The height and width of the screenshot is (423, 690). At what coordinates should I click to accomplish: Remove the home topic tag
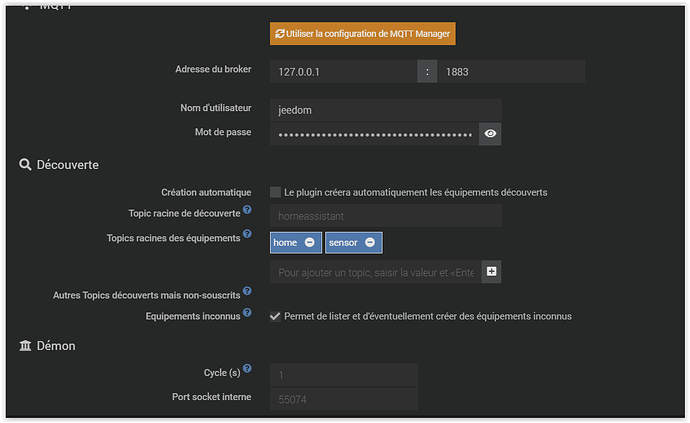coord(310,243)
